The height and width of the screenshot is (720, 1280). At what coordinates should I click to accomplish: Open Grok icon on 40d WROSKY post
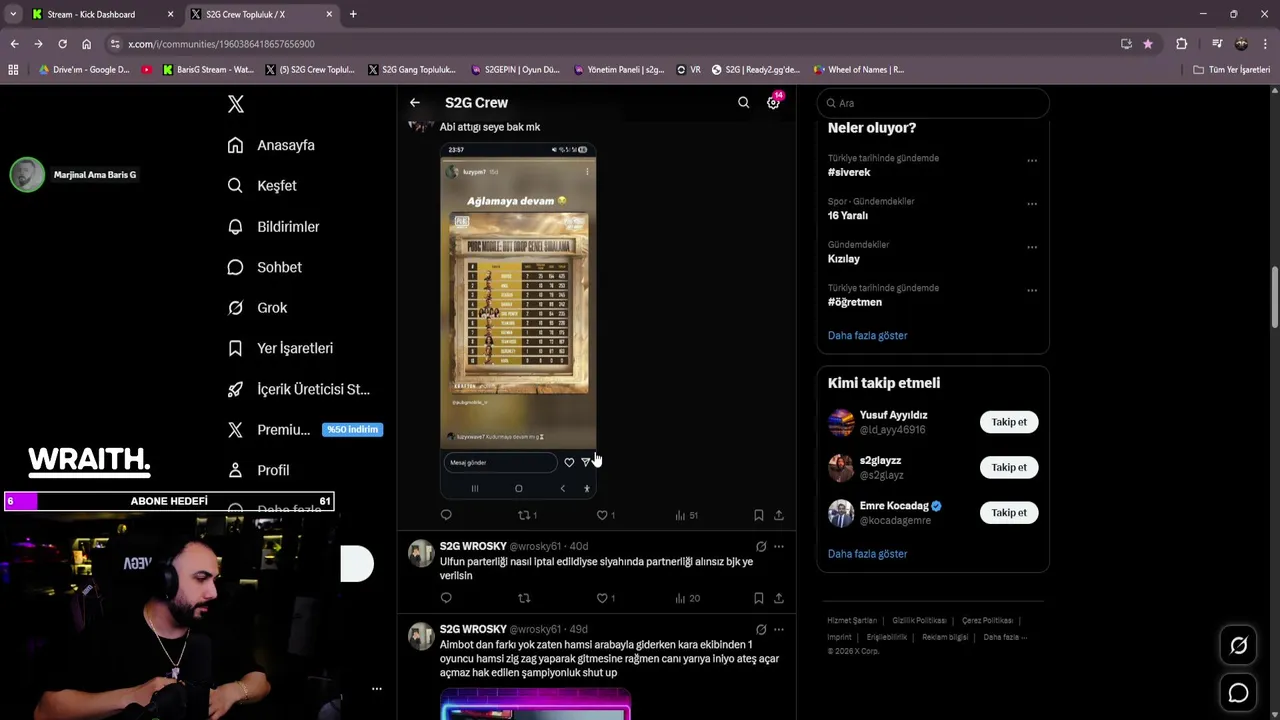pyautogui.click(x=761, y=546)
